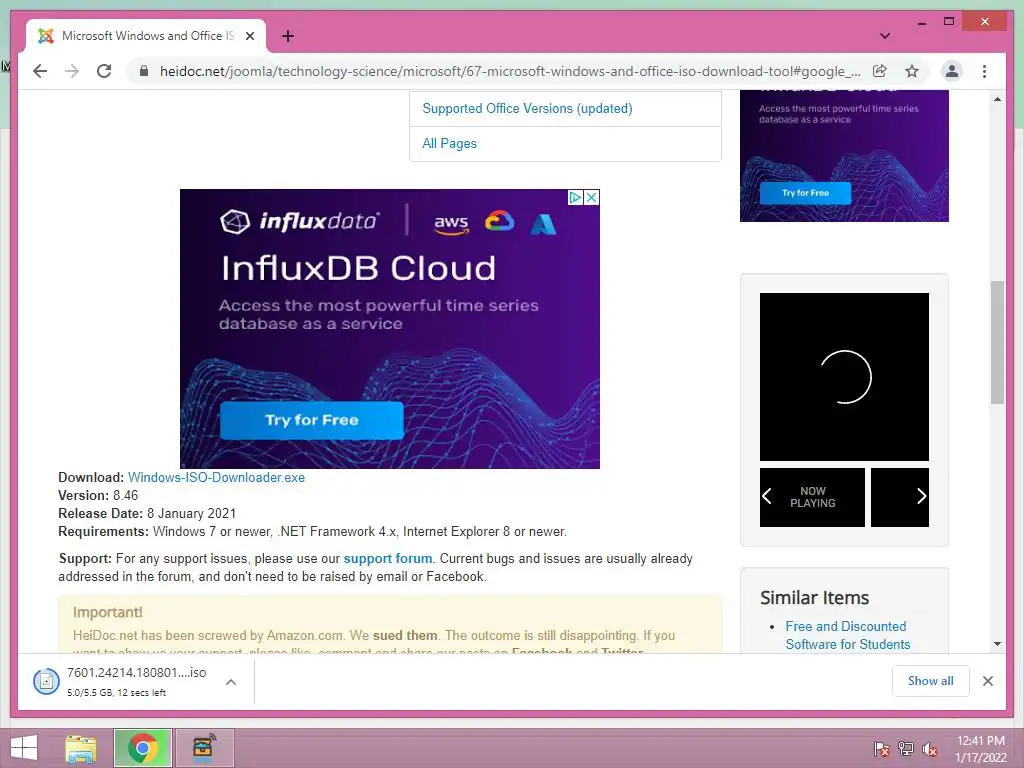1024x768 pixels.
Task: Select 'Release Date: 8 January 2021' text
Action: (x=147, y=513)
